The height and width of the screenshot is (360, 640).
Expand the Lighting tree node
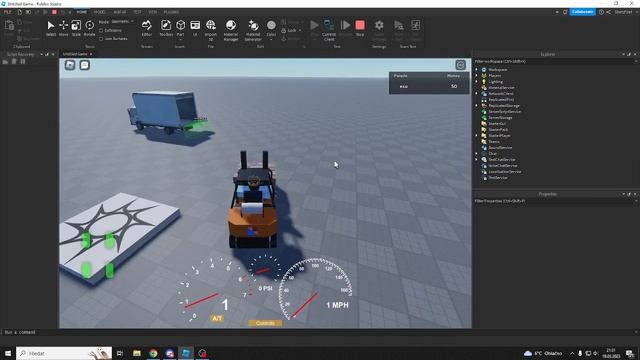[x=476, y=82]
